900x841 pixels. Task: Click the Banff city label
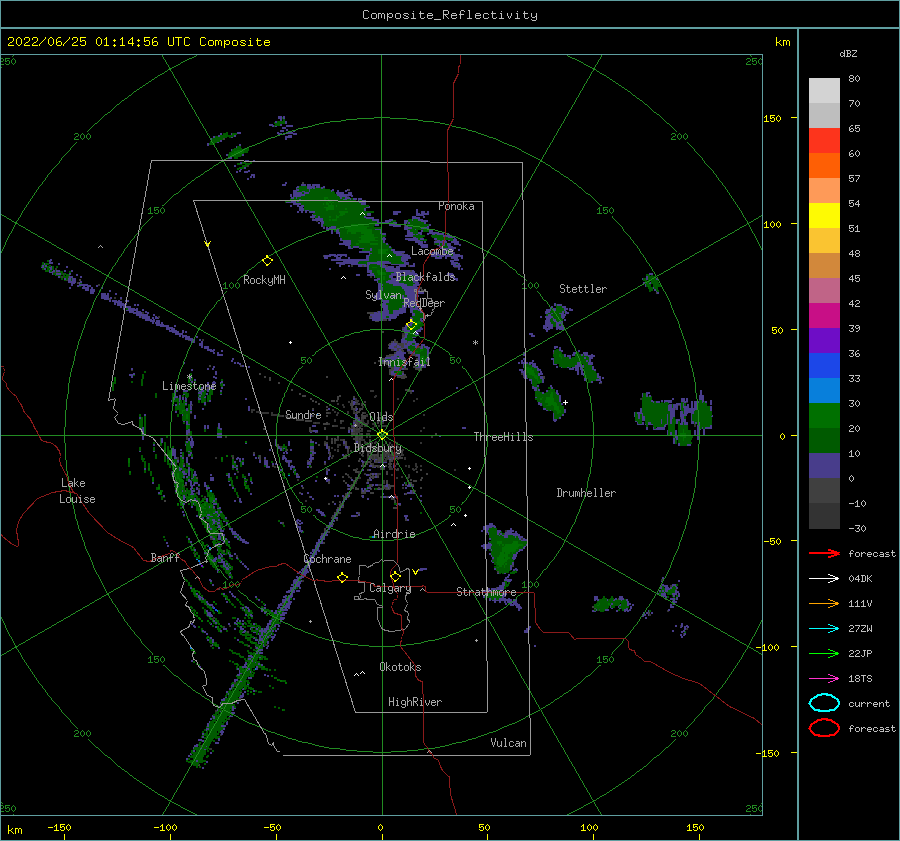(165, 557)
